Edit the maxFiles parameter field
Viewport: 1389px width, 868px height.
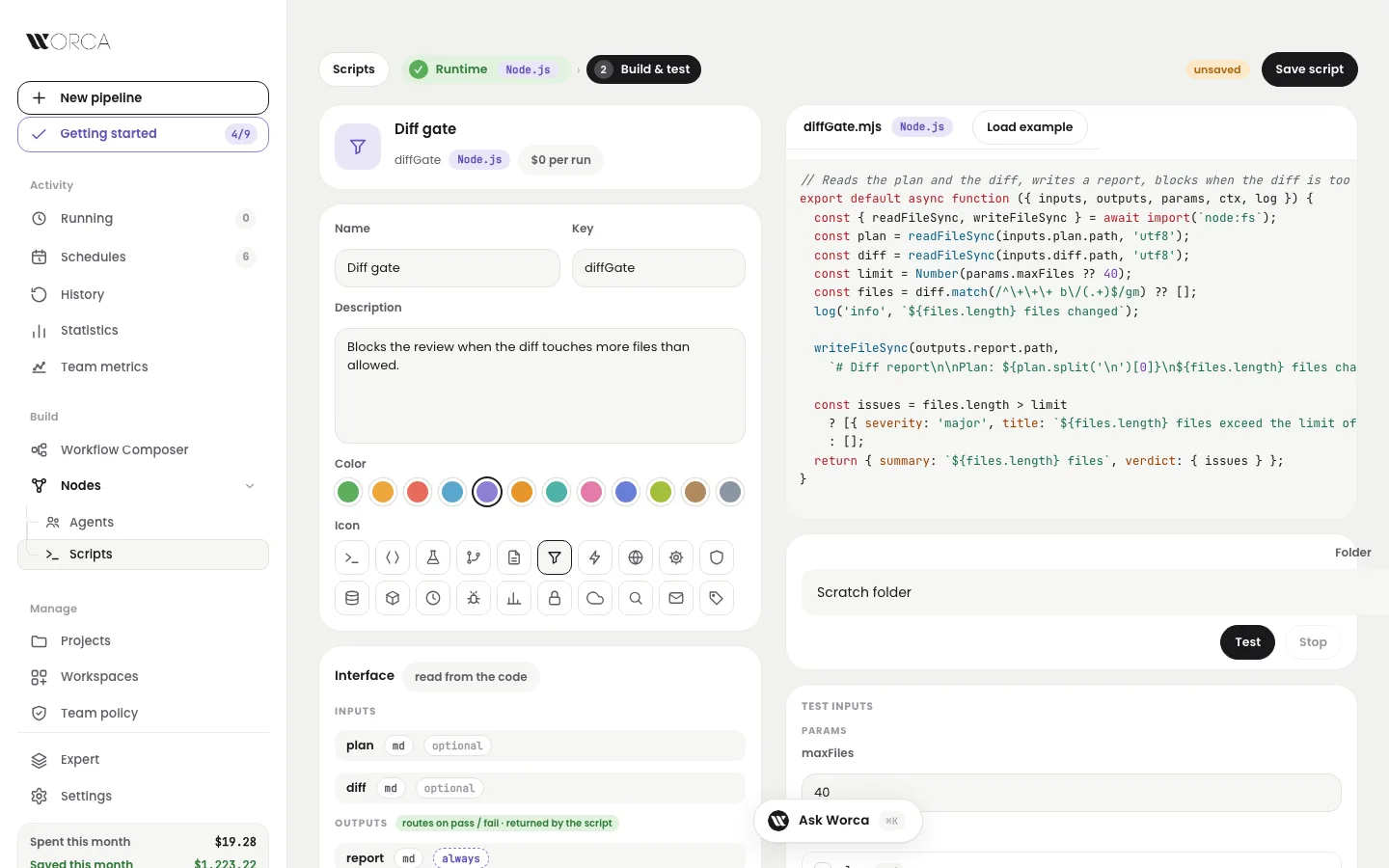coord(1072,793)
